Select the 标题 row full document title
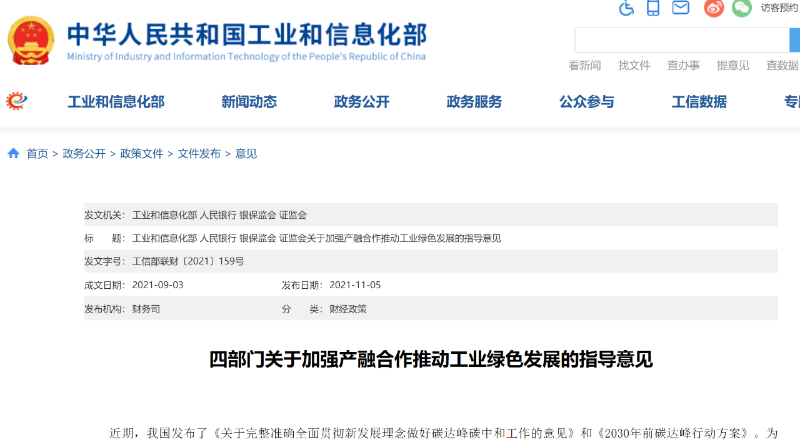 [x=316, y=238]
